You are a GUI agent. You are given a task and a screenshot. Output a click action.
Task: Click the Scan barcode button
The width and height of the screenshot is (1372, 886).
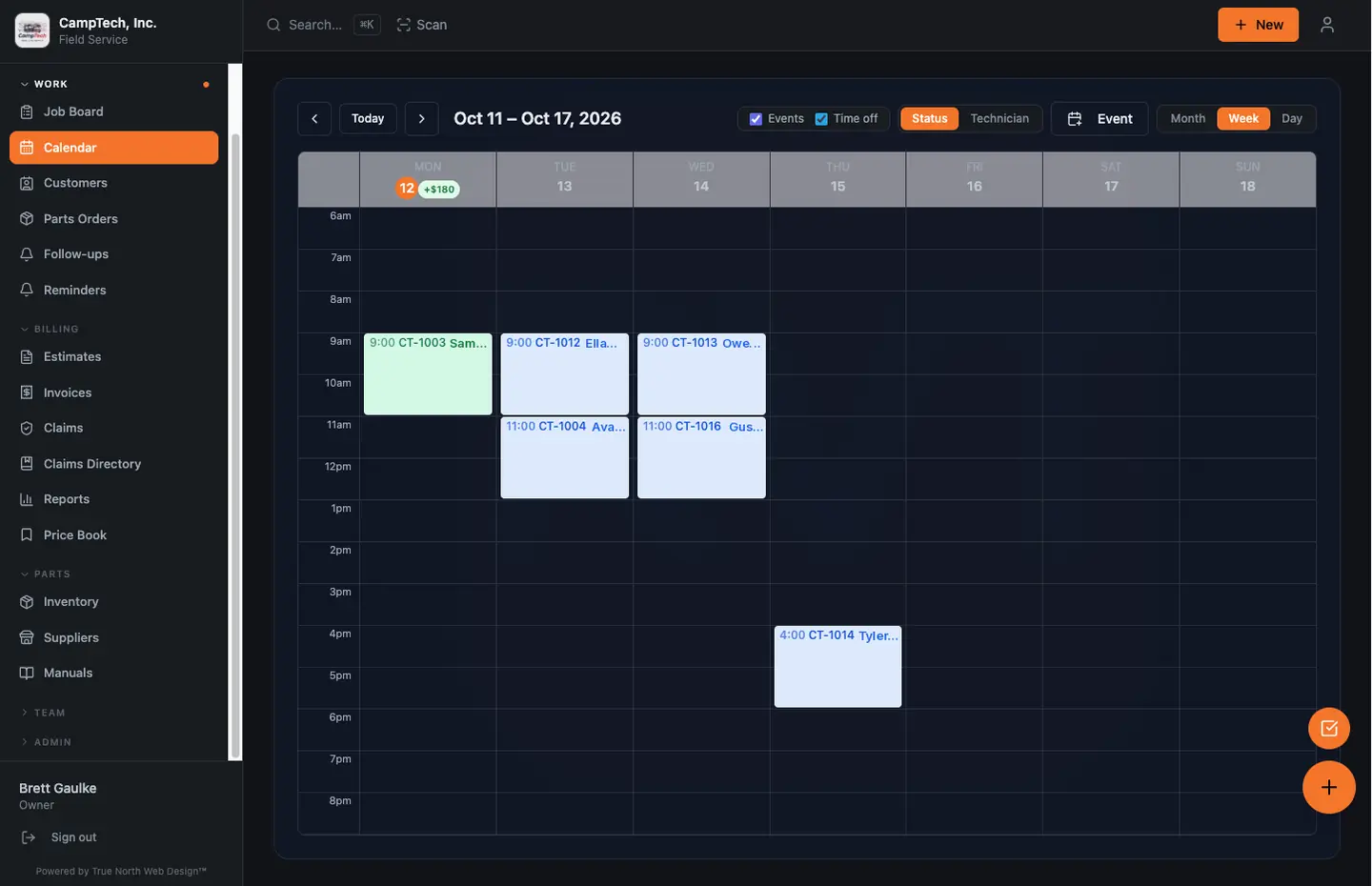[422, 25]
